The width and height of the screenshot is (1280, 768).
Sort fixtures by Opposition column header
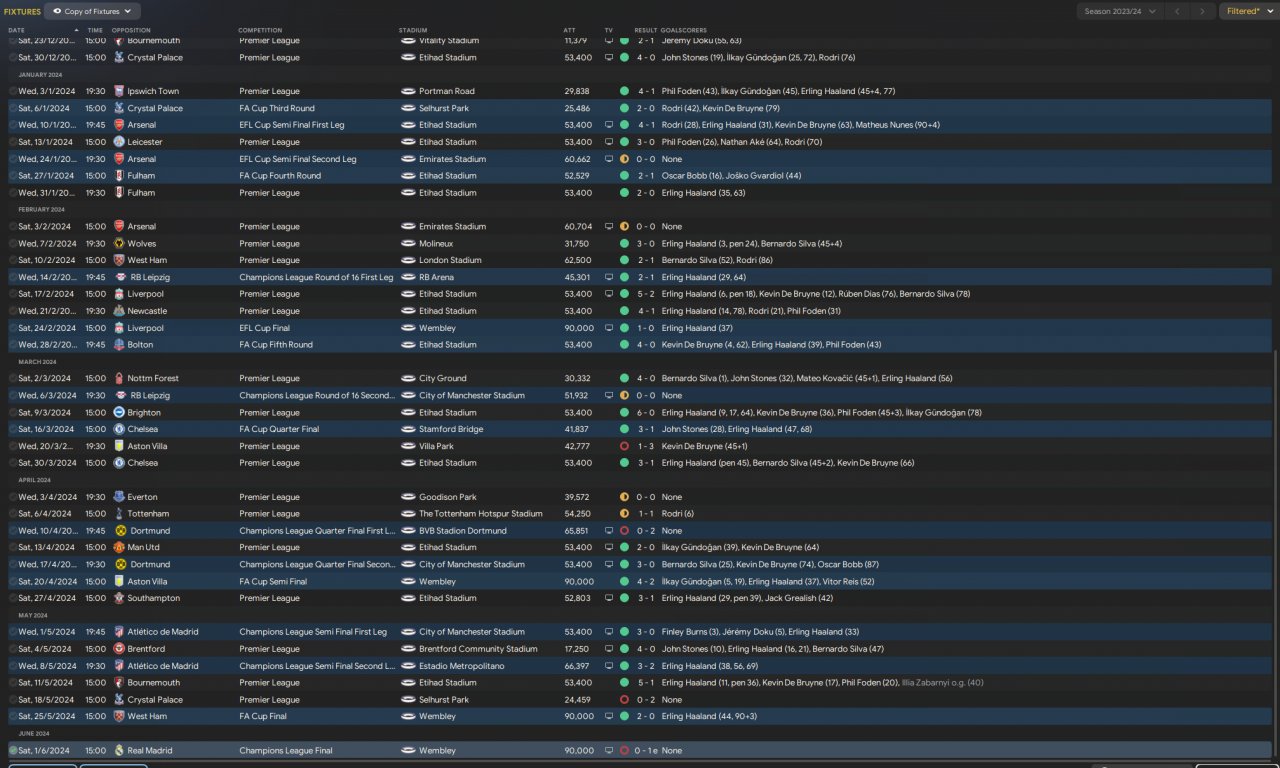pyautogui.click(x=131, y=30)
